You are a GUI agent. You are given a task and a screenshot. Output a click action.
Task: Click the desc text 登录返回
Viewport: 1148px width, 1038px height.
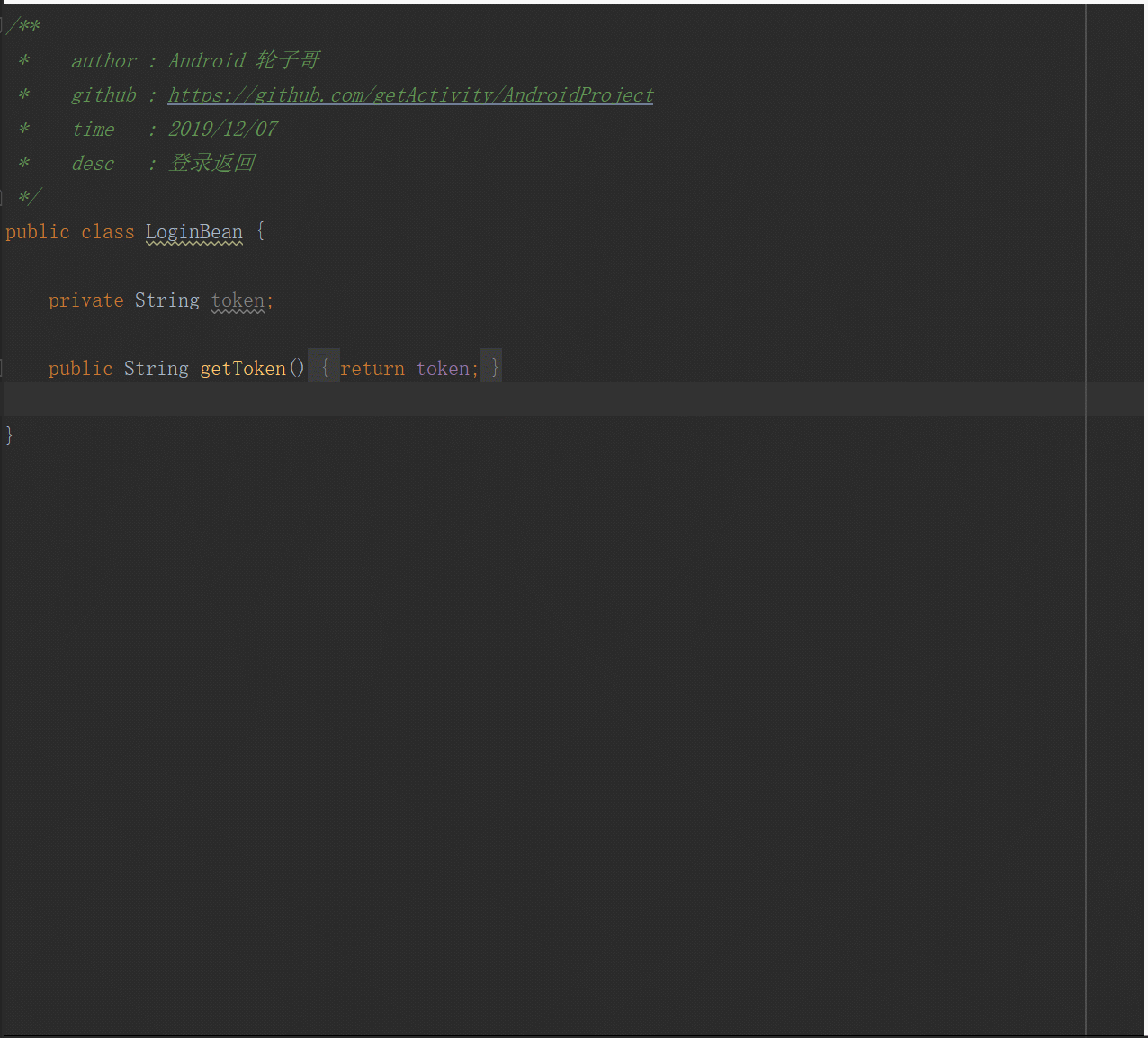212,164
